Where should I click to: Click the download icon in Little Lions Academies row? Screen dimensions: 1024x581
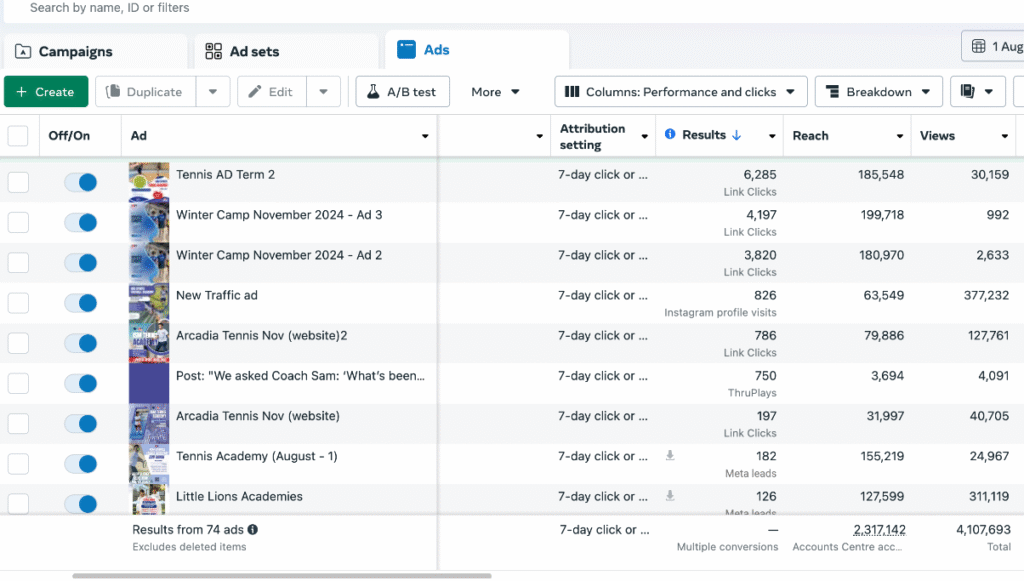click(x=670, y=496)
